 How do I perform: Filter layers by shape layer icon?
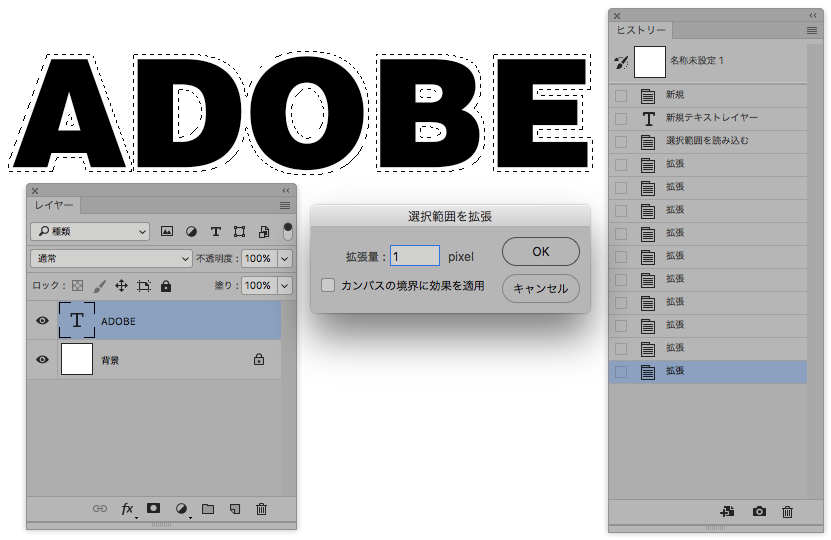click(240, 231)
